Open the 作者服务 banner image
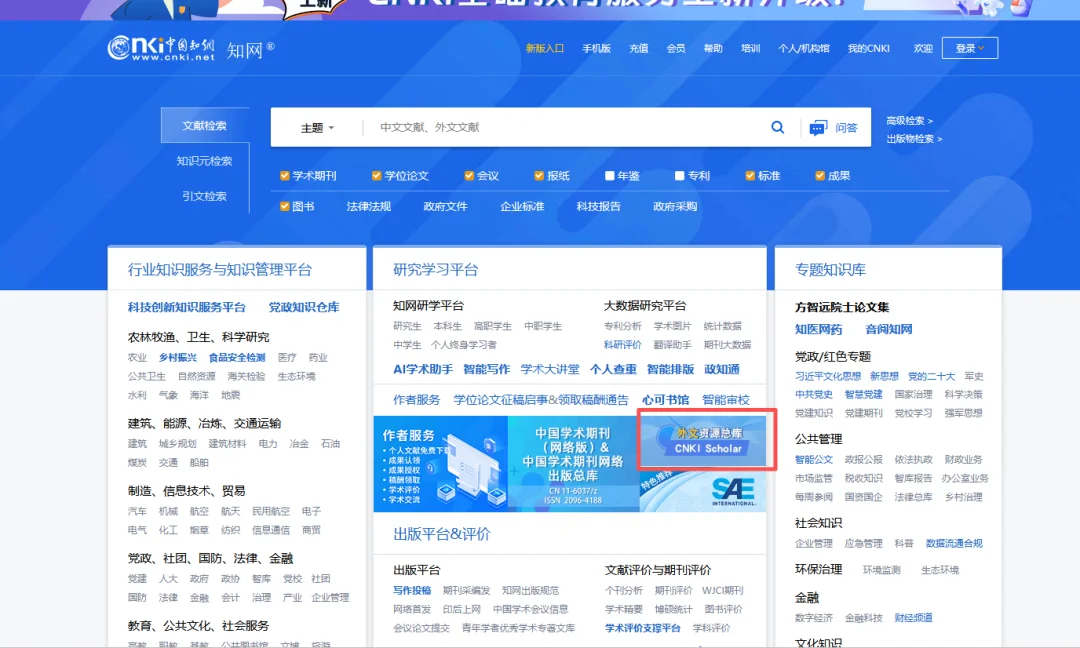 [x=441, y=463]
